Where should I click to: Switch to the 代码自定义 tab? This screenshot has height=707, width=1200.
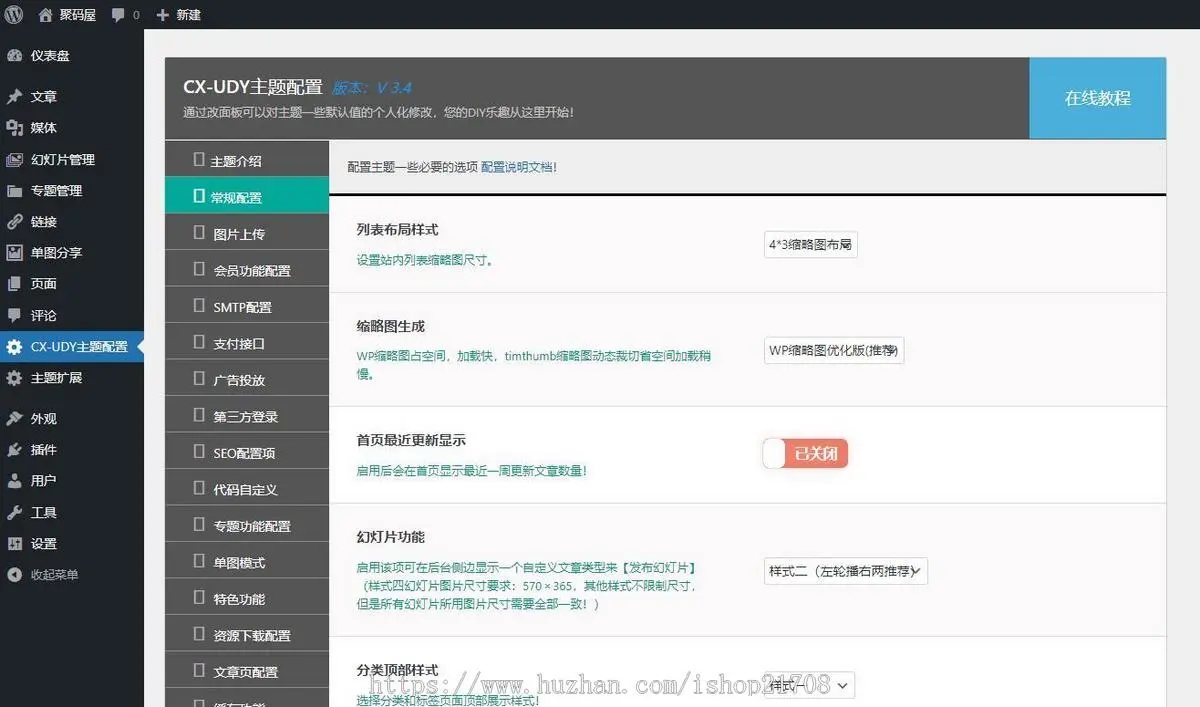247,489
